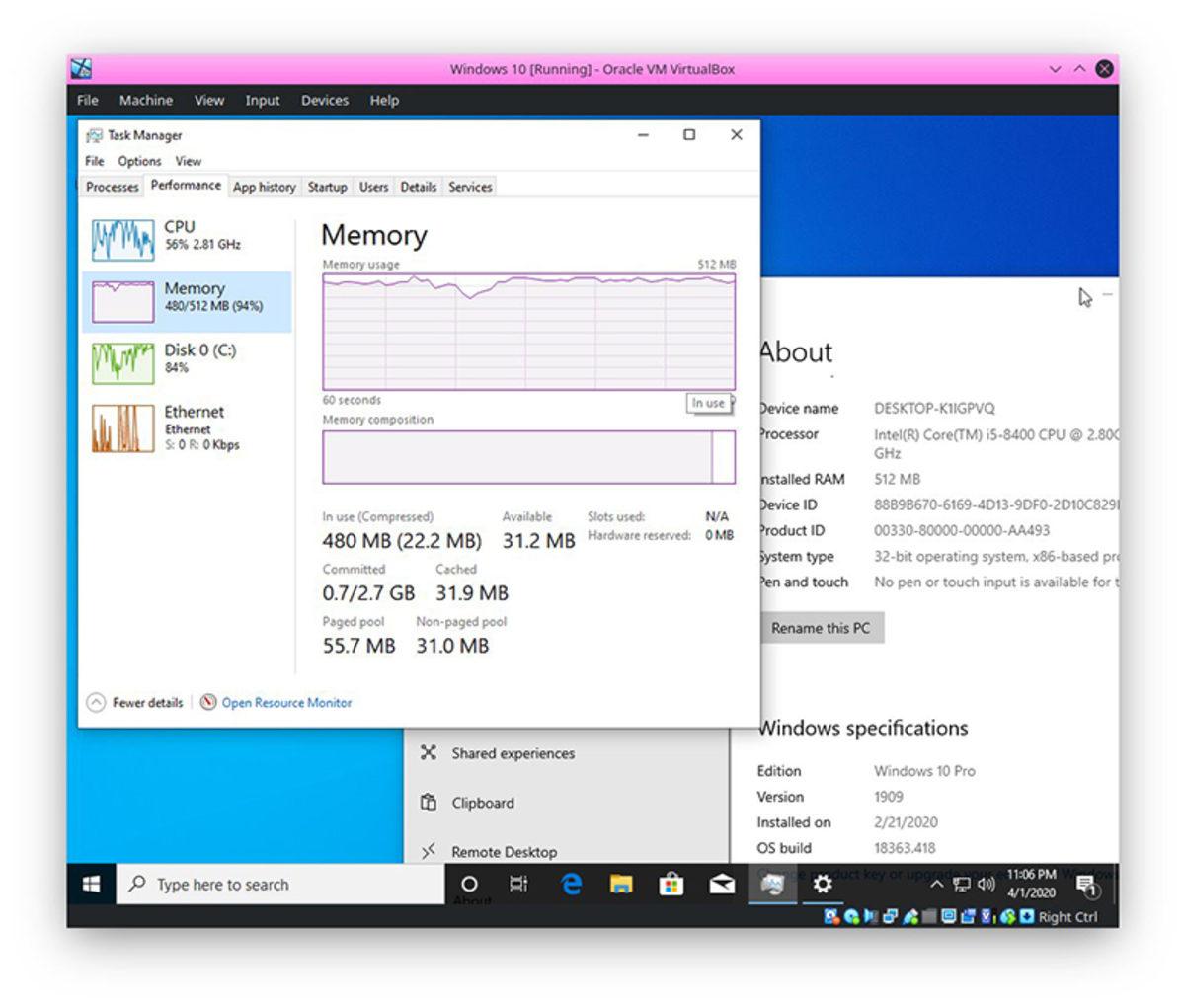
Task: Open Resource Monitor via the link
Action: tap(284, 702)
